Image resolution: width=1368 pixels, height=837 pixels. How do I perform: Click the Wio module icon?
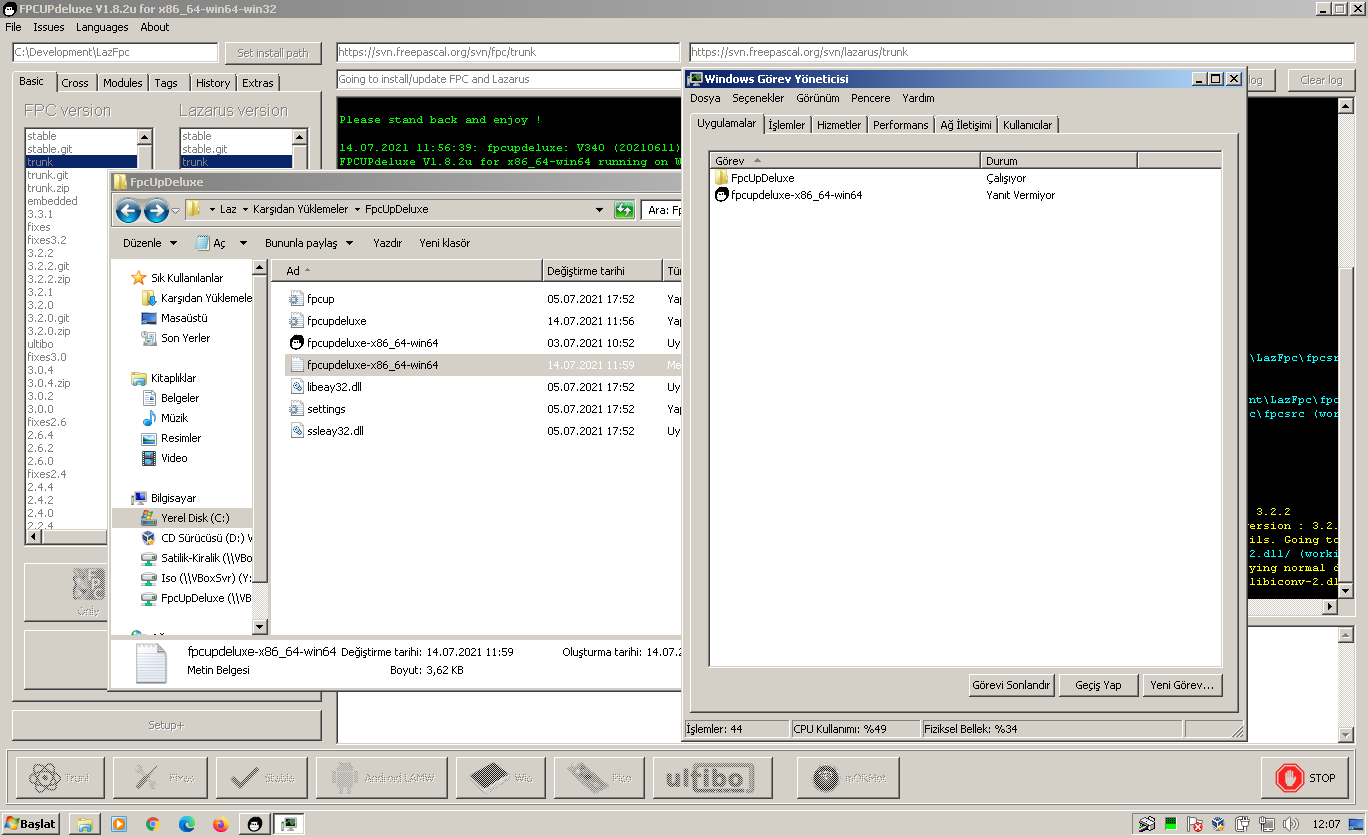click(500, 777)
